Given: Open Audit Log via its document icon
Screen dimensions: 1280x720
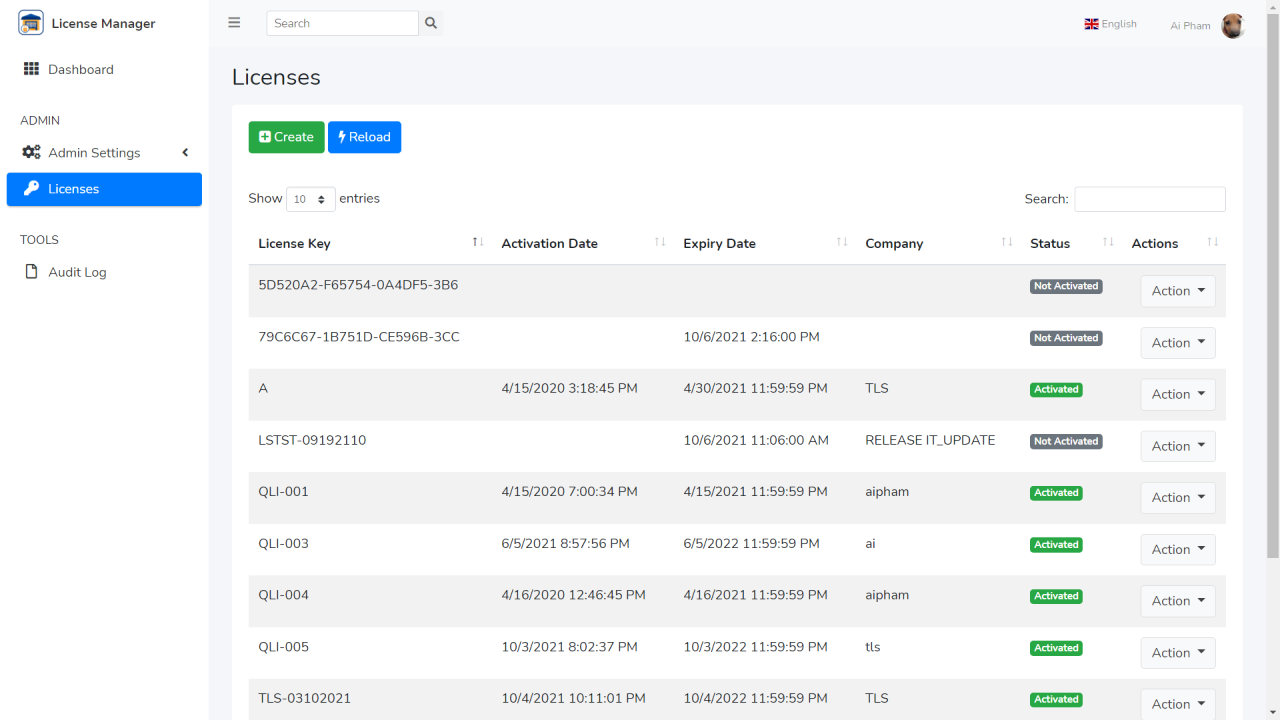Looking at the screenshot, I should pos(31,271).
